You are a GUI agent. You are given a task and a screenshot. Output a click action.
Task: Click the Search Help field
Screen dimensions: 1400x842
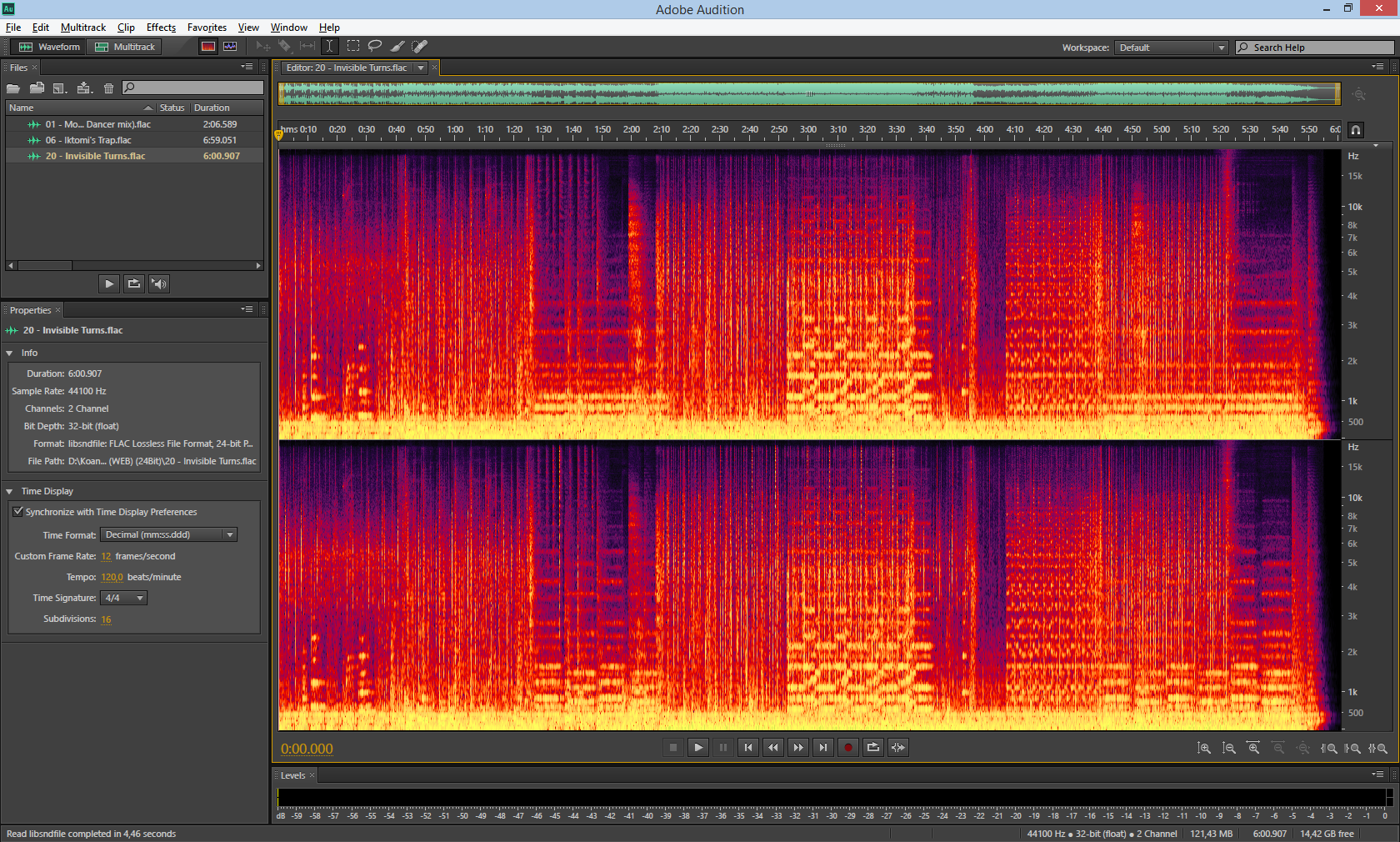point(1315,48)
